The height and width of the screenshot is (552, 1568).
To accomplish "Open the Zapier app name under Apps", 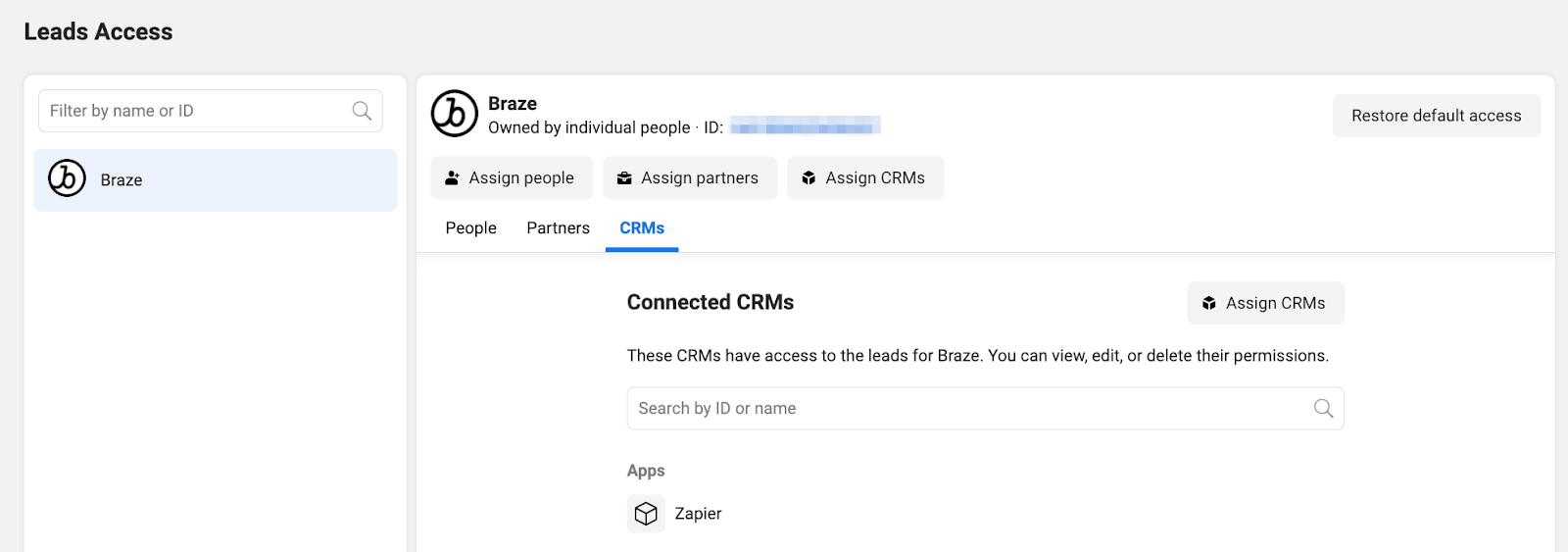I will click(x=698, y=514).
